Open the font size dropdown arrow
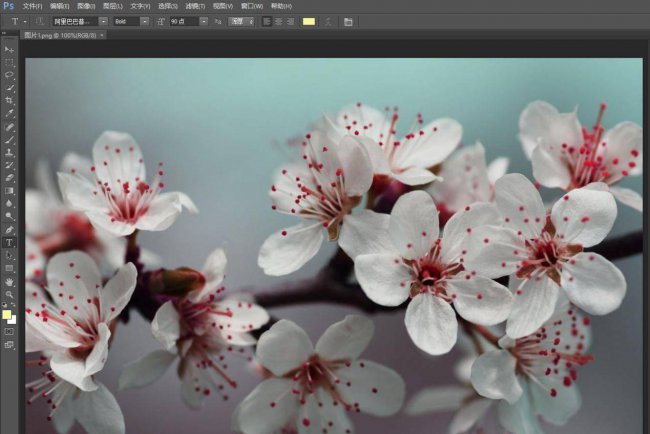Viewport: 650px width, 434px height. click(x=204, y=22)
